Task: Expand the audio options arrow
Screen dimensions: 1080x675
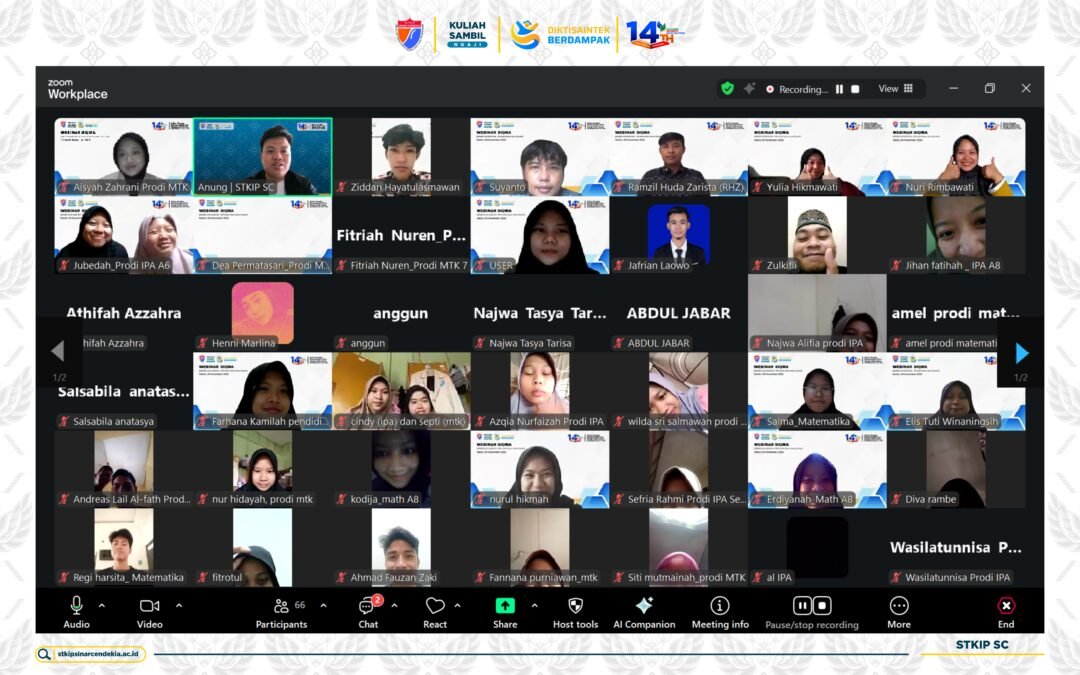Action: pos(101,605)
